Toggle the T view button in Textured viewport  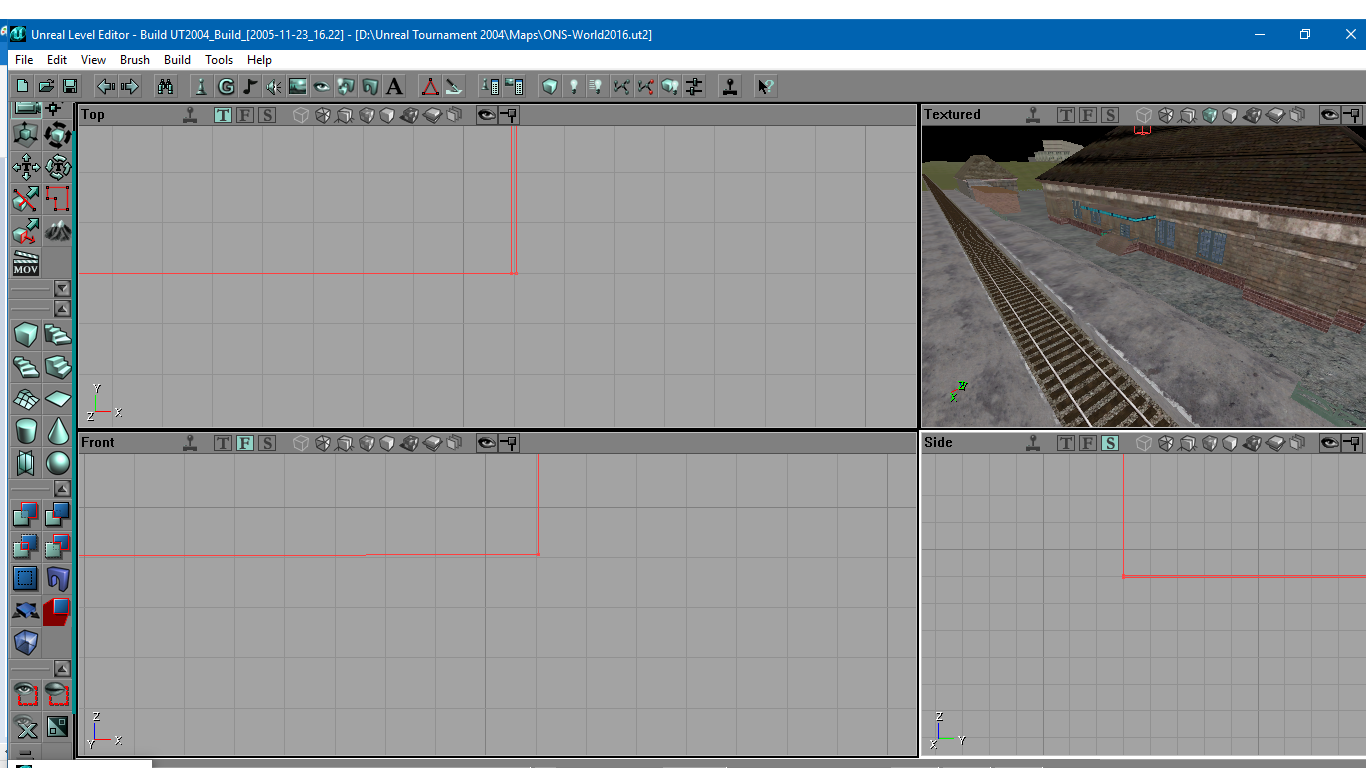tap(1066, 115)
